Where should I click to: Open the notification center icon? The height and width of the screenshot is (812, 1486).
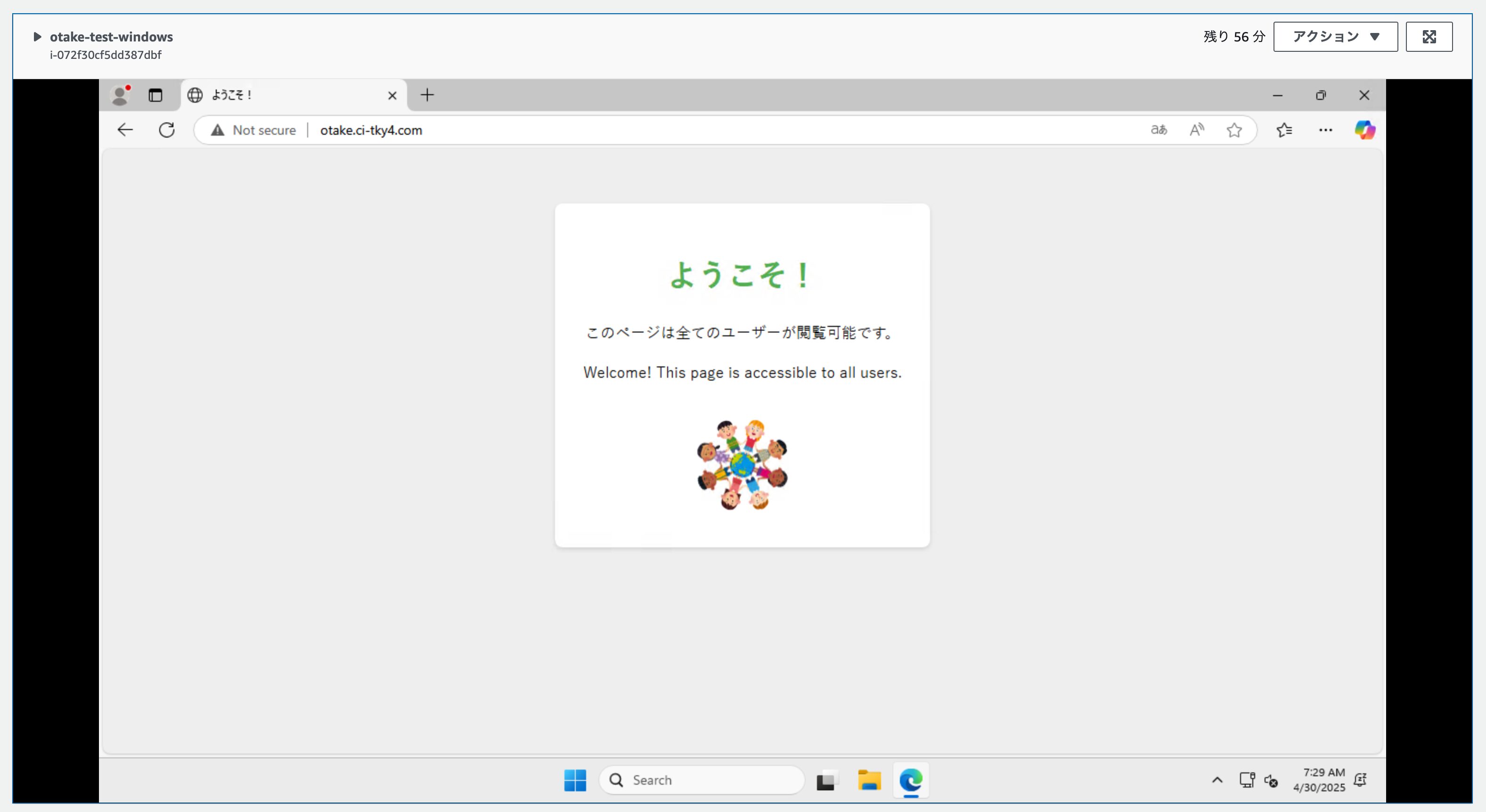tap(1360, 780)
